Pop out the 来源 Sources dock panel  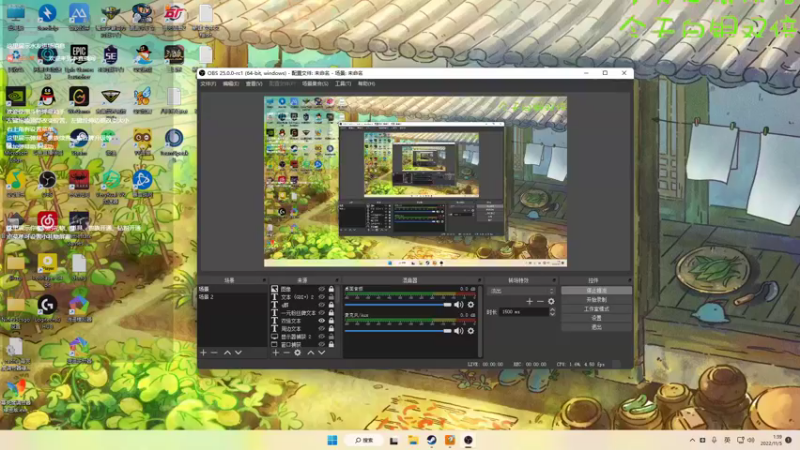click(x=337, y=280)
